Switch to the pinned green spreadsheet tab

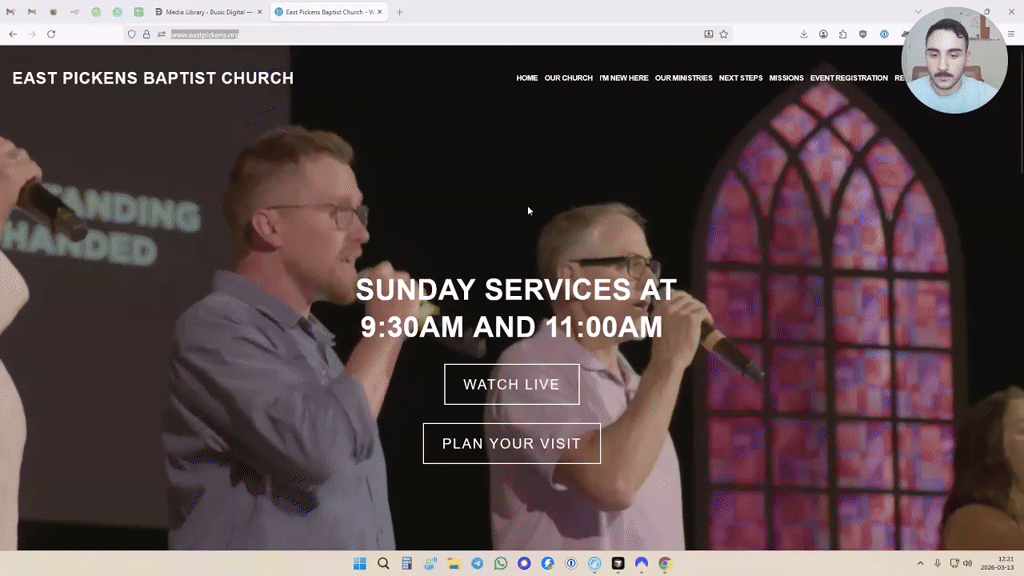click(138, 12)
